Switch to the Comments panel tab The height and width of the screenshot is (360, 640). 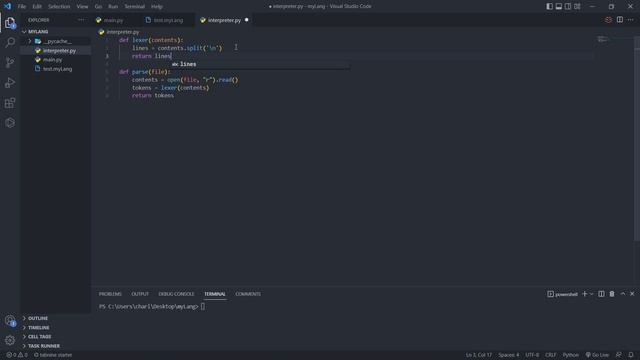pyautogui.click(x=248, y=294)
